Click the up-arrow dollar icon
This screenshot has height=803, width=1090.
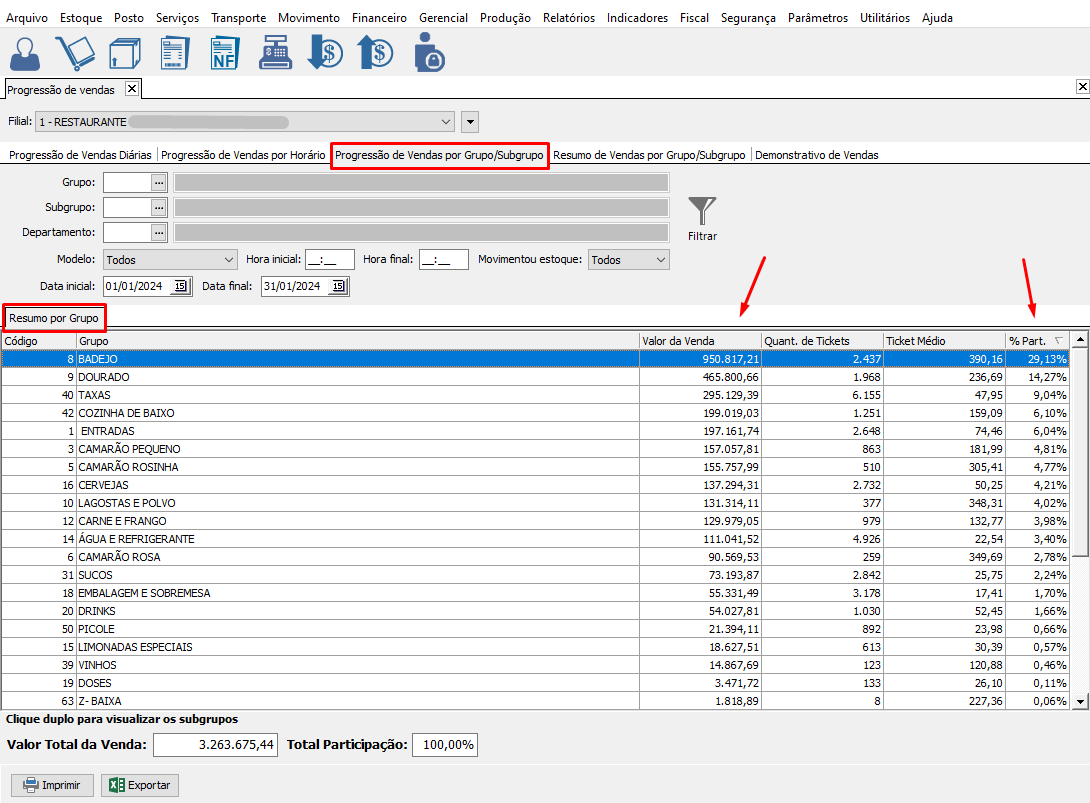(x=375, y=53)
